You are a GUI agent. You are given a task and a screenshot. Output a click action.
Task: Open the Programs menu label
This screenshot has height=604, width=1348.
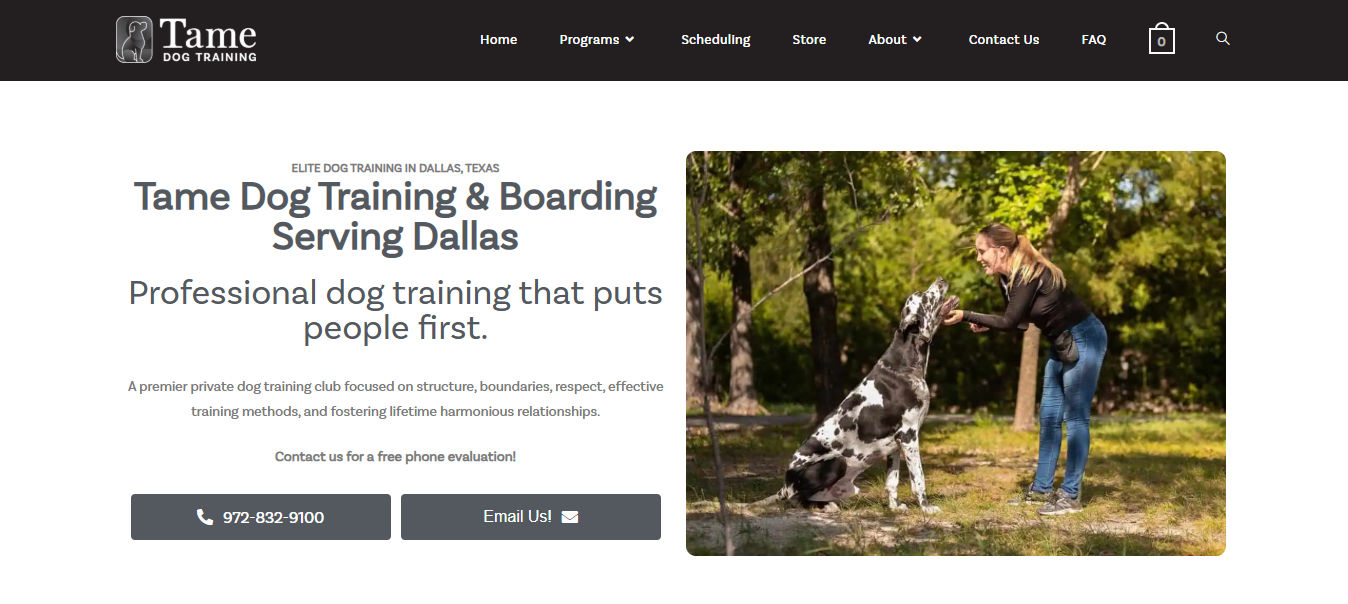589,40
